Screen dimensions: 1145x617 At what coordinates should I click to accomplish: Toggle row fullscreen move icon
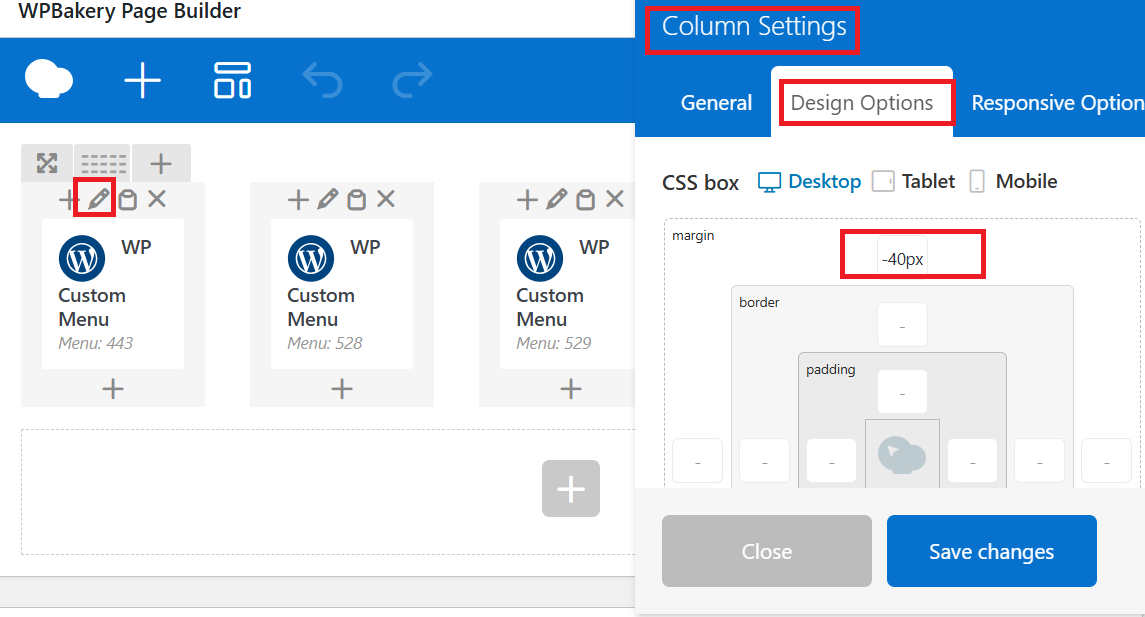coord(47,163)
